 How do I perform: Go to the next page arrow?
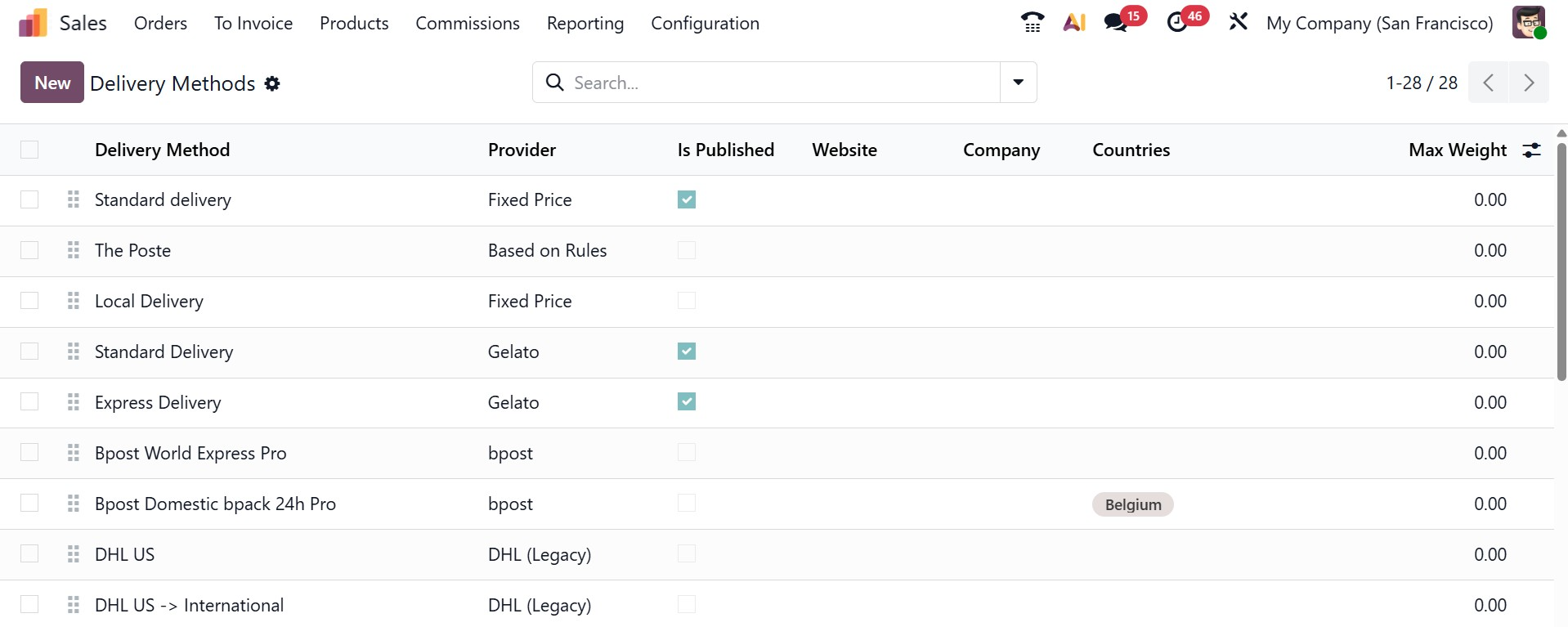click(1529, 83)
